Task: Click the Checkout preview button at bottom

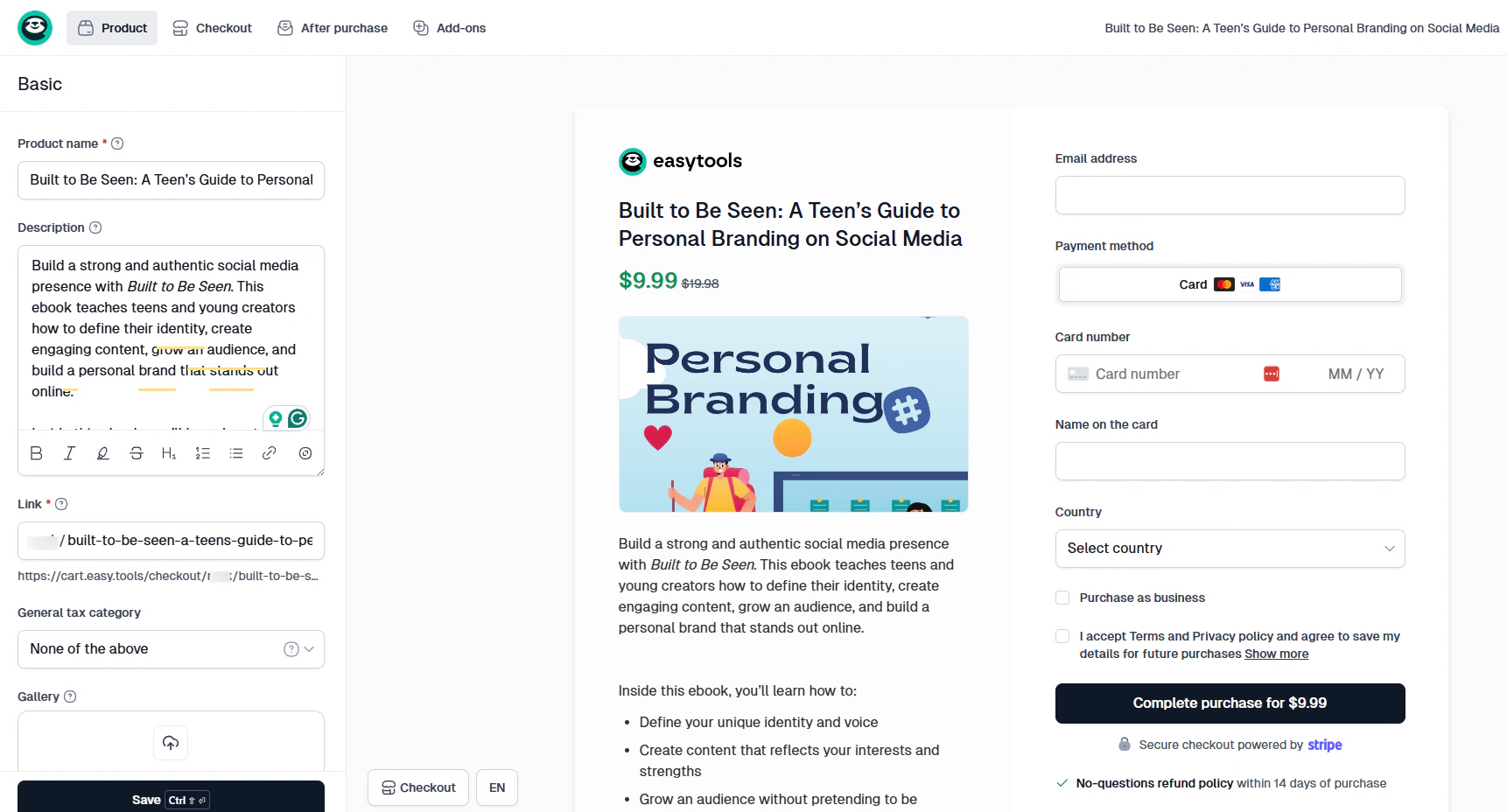Action: point(418,787)
